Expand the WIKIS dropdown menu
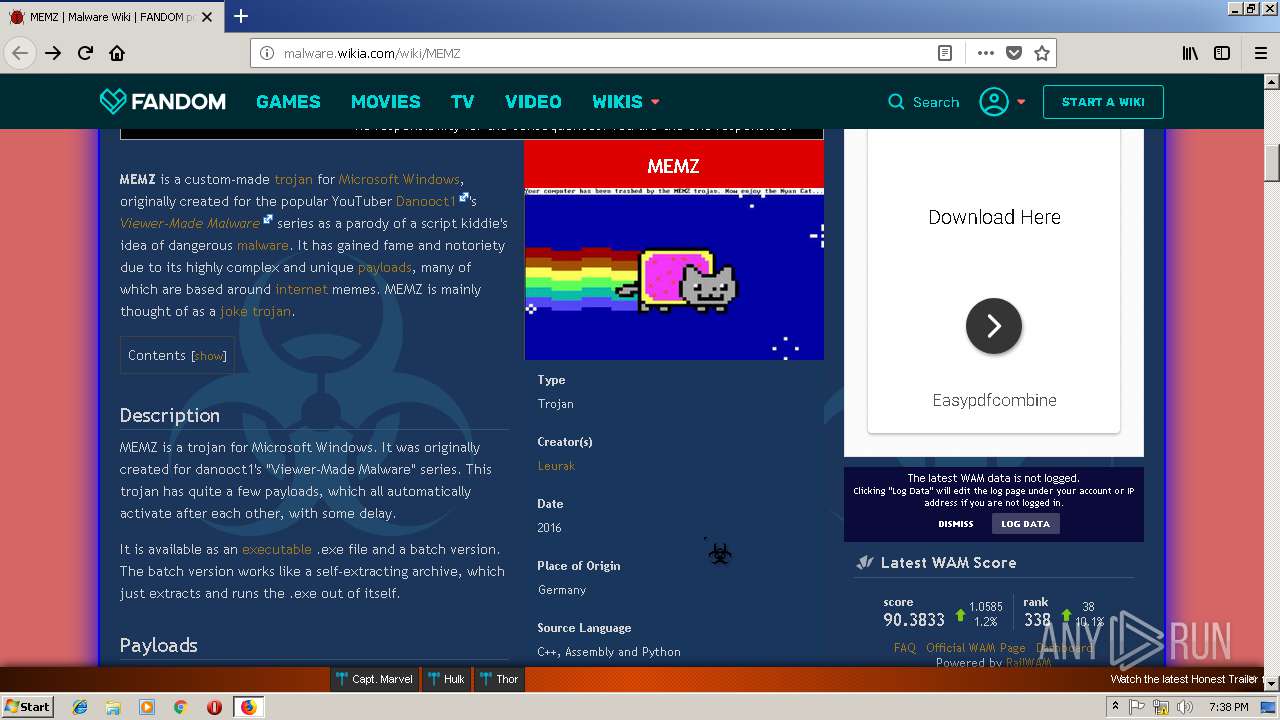 pos(626,101)
